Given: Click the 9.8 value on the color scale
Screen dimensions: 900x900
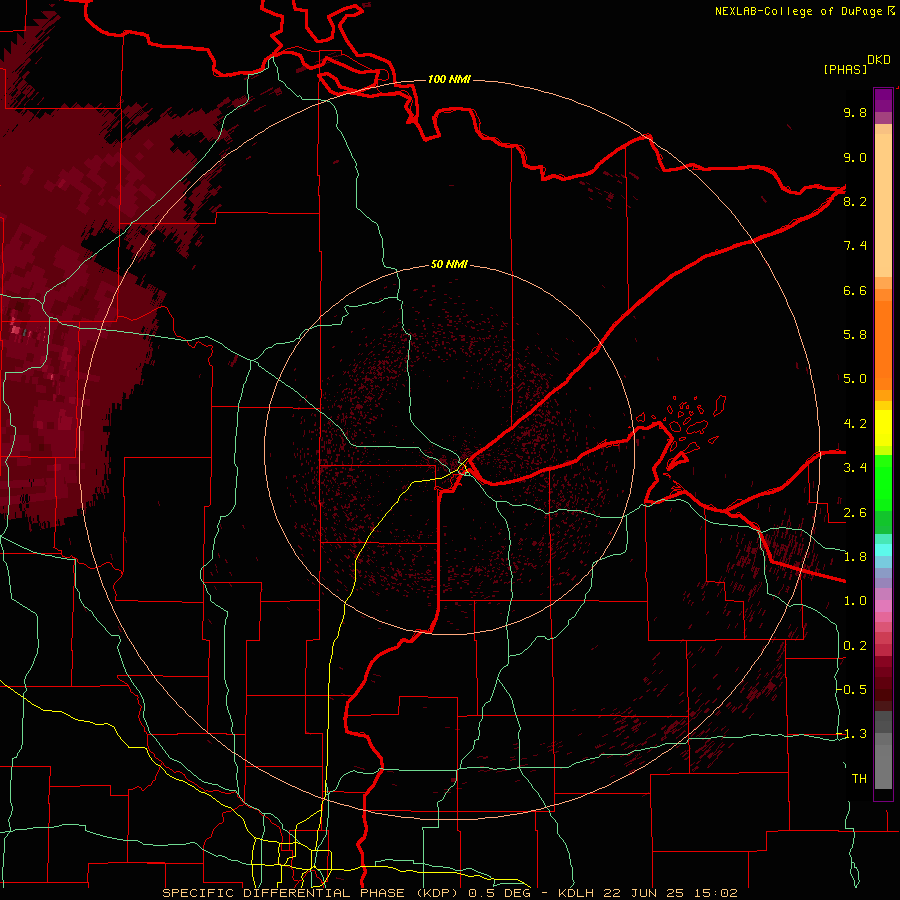Looking at the screenshot, I should coord(855,112).
